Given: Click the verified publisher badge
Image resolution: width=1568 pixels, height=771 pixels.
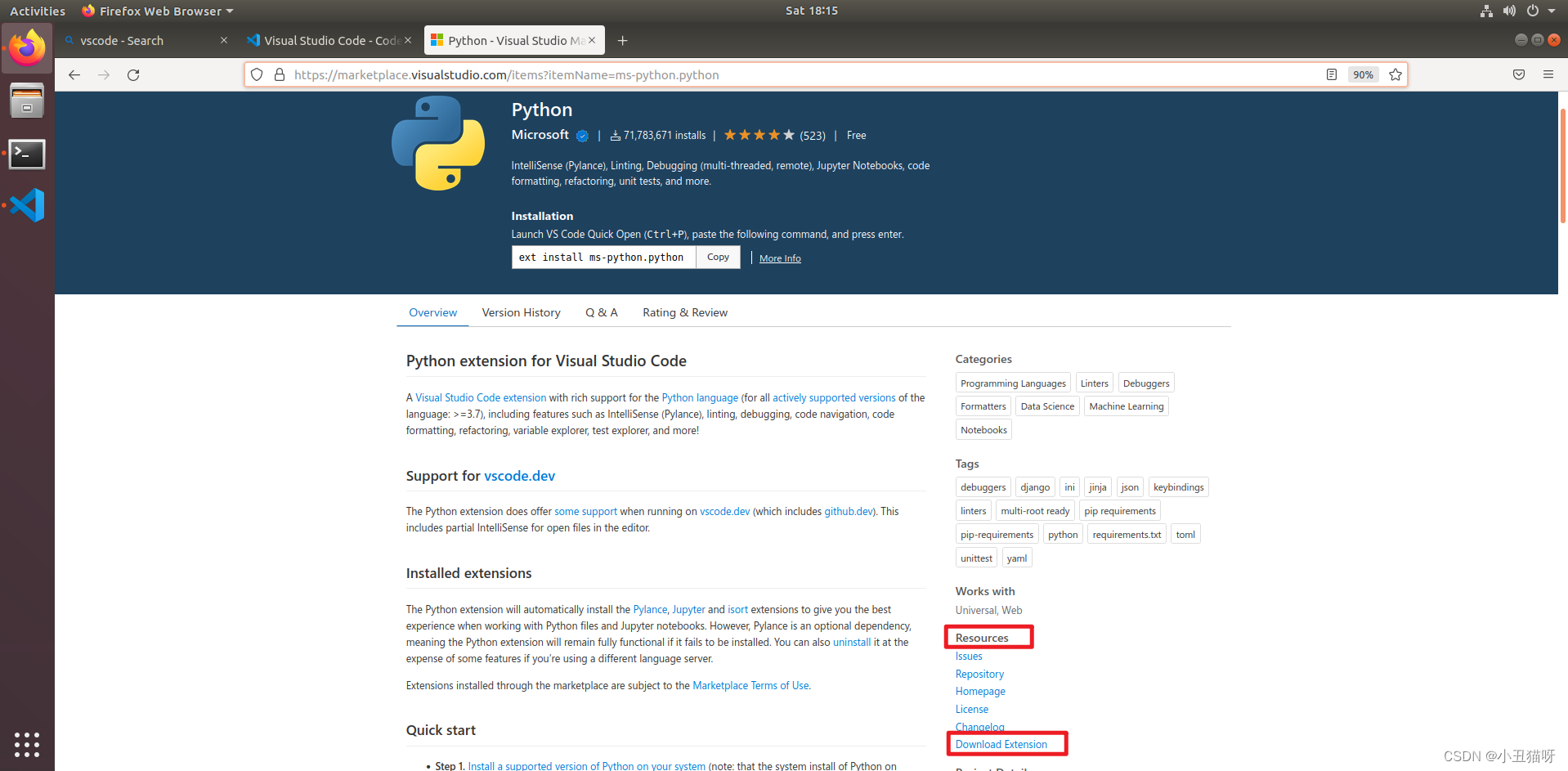Looking at the screenshot, I should (x=582, y=136).
